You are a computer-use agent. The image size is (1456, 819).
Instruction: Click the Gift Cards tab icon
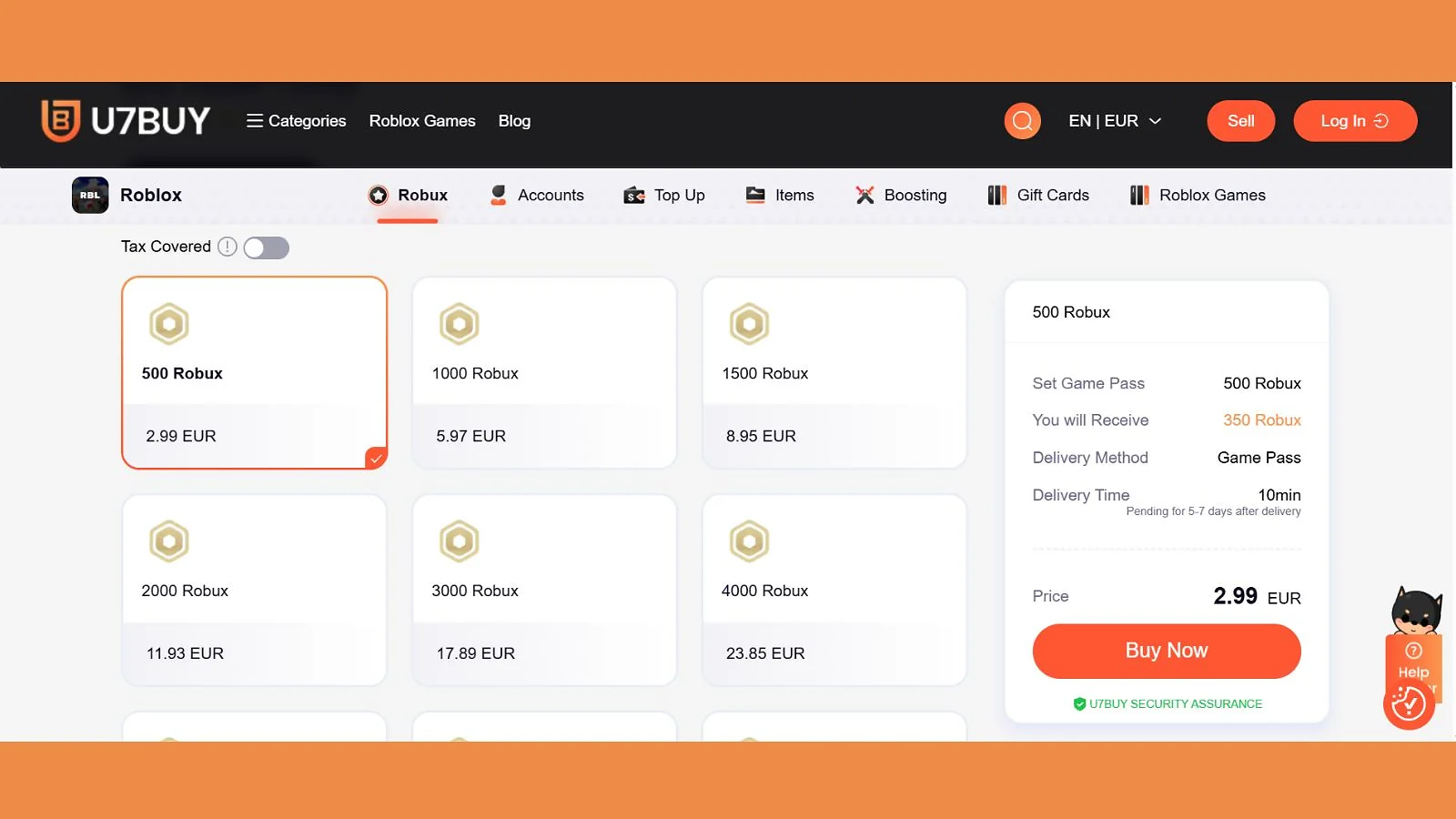[x=997, y=195]
